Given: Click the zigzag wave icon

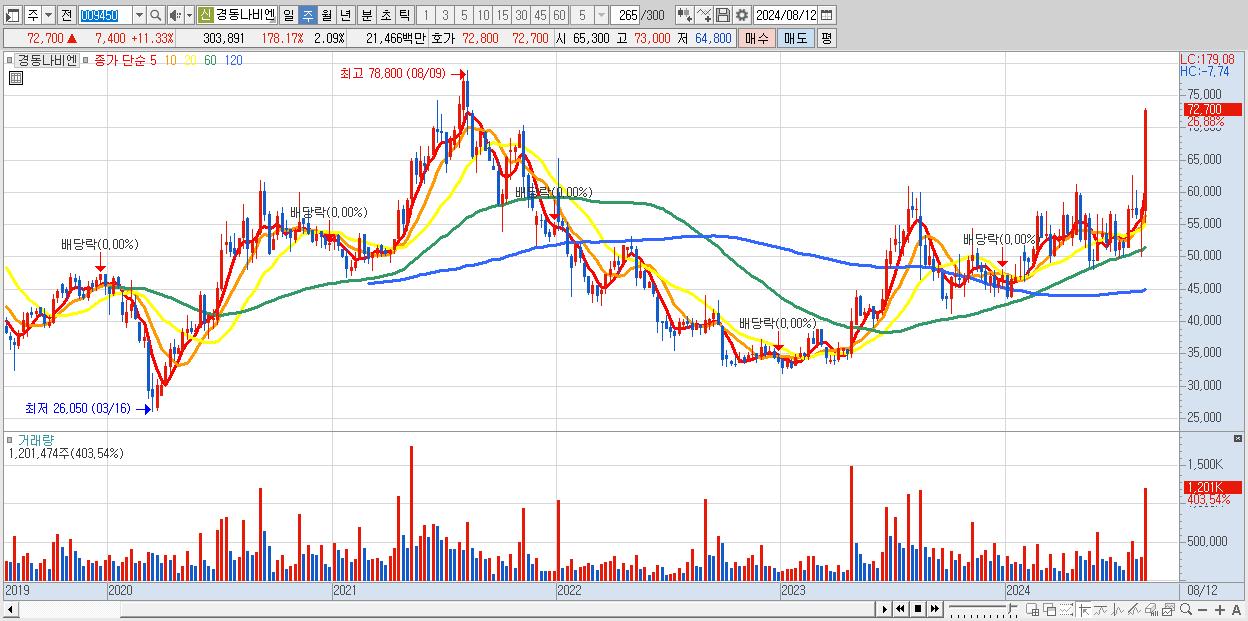Looking at the screenshot, I should click(1118, 610).
